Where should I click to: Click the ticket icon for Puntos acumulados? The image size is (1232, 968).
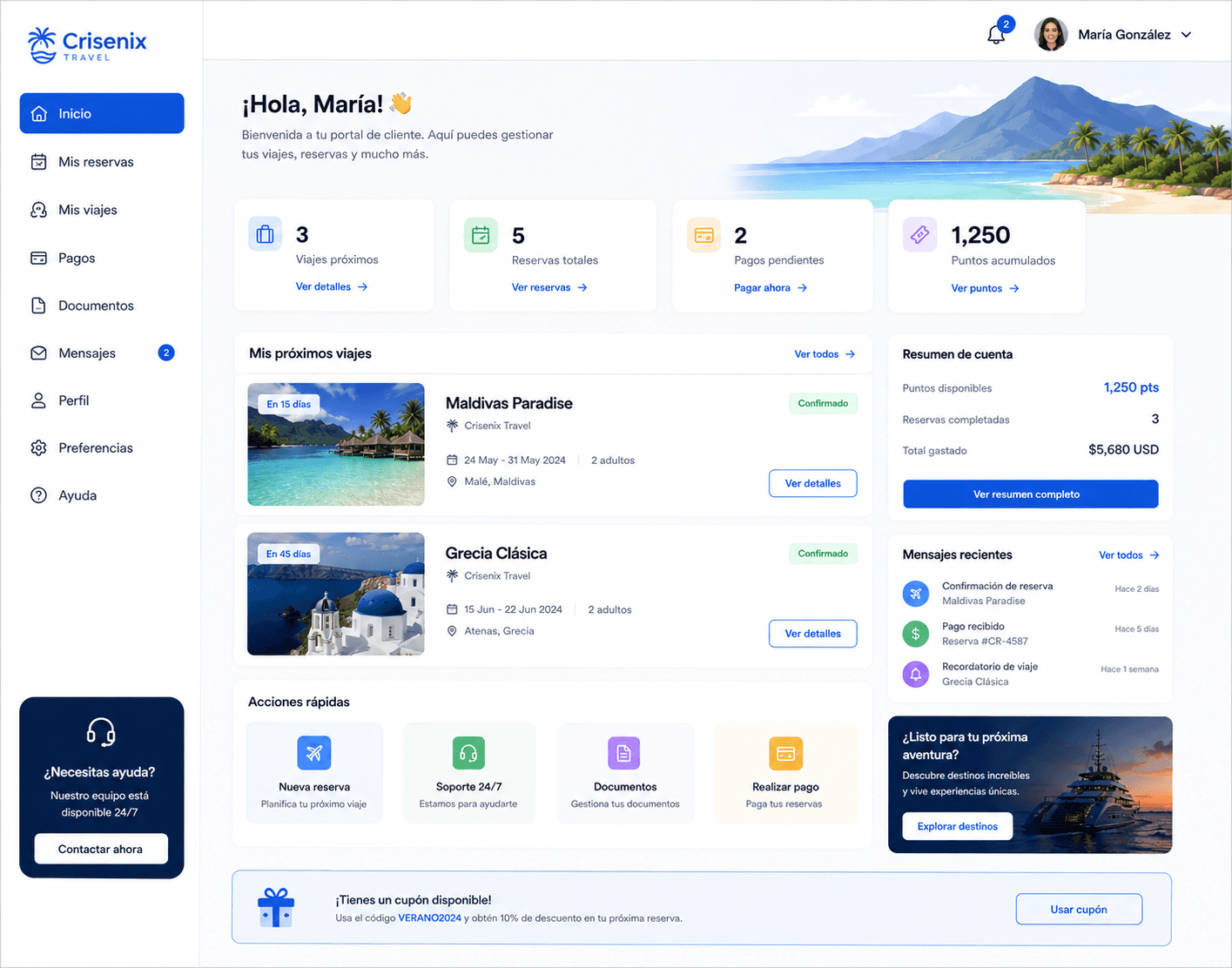click(x=919, y=234)
